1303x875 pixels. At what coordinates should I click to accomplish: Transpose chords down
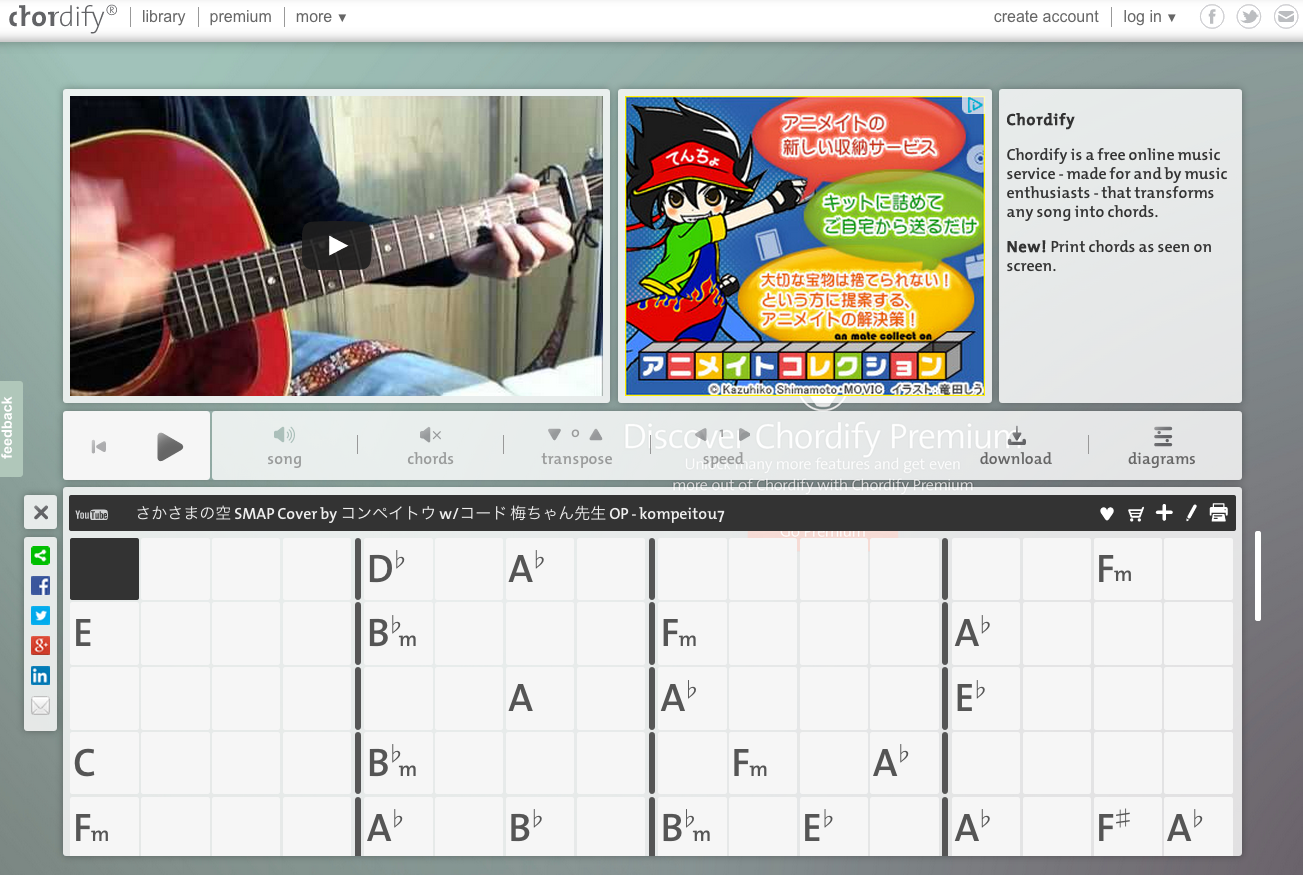click(x=554, y=434)
